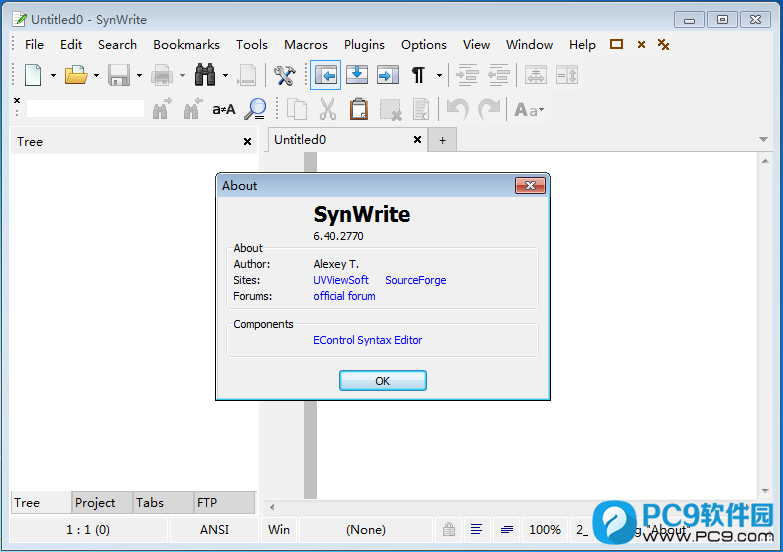The width and height of the screenshot is (783, 552).
Task: Click the Undo arrow icon
Action: 458,109
